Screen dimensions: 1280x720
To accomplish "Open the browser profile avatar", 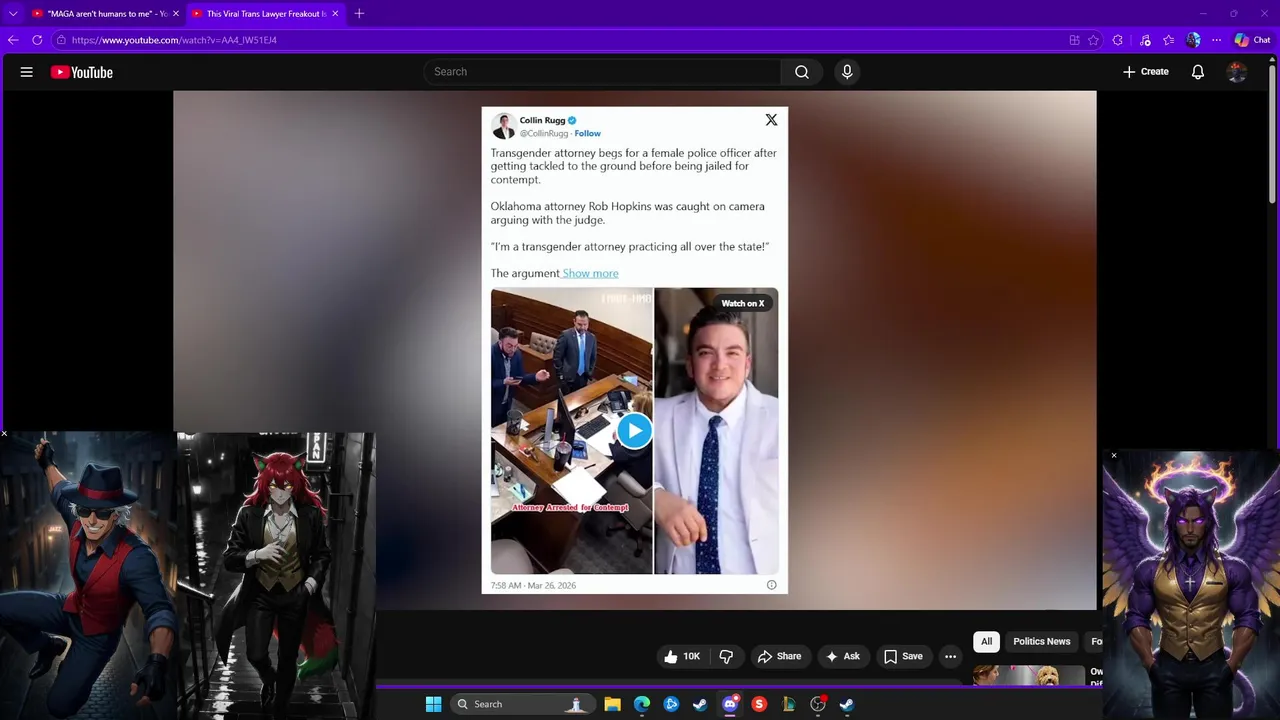I will 1193,40.
